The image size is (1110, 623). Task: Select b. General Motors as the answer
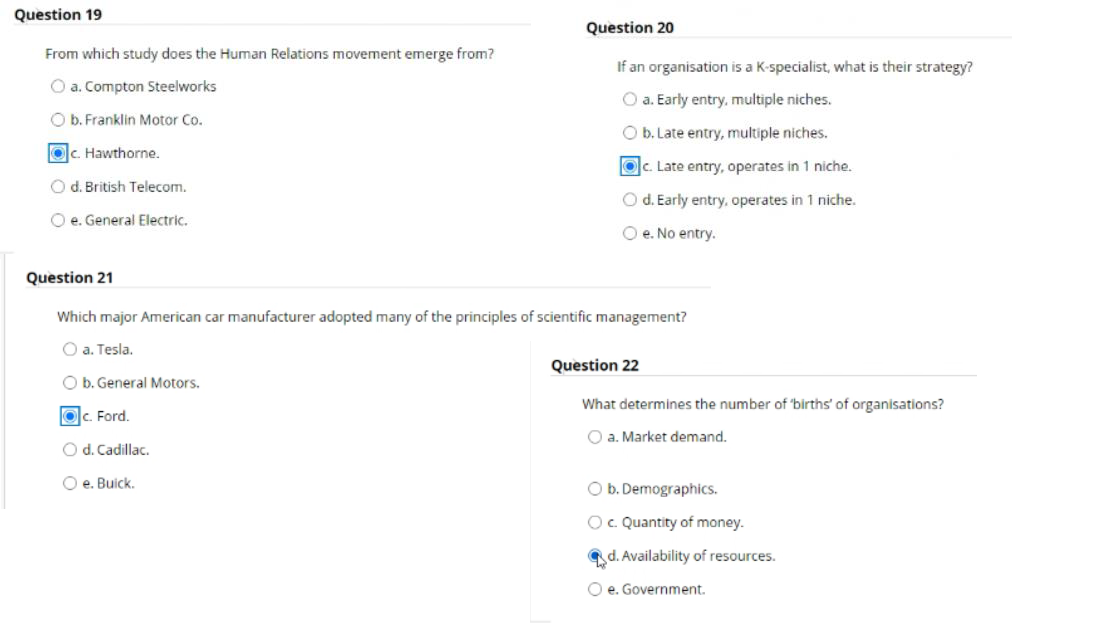(69, 382)
